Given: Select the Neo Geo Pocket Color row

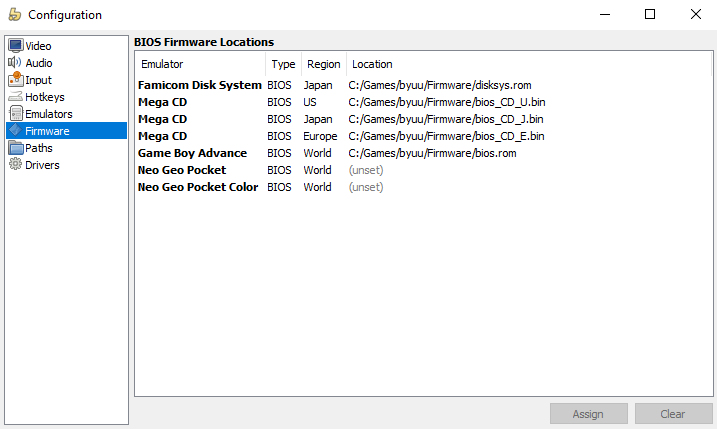Looking at the screenshot, I should [x=423, y=187].
